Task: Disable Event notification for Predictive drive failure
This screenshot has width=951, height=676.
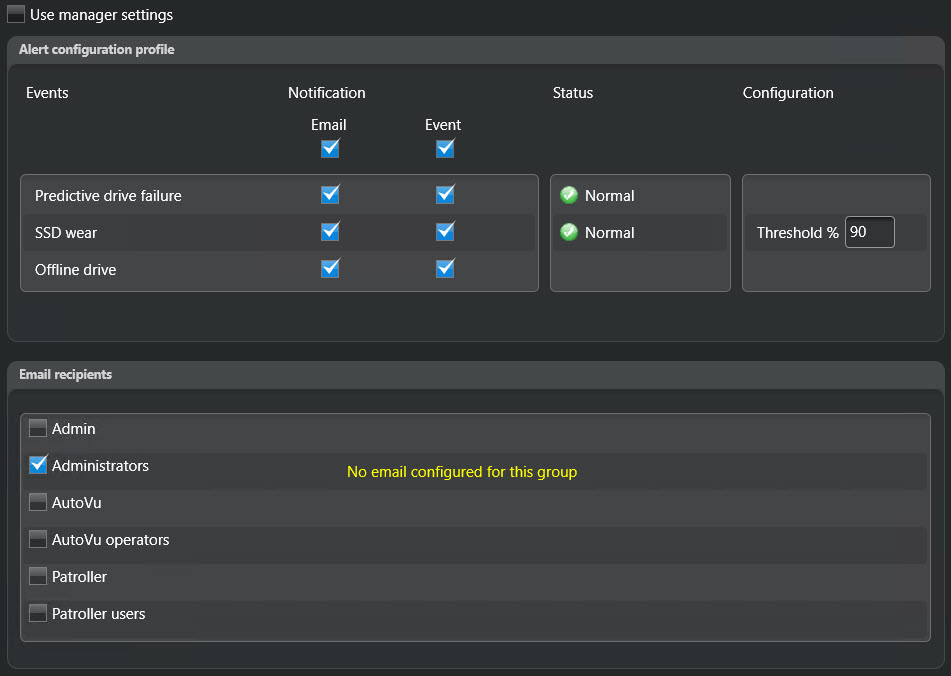Action: (x=444, y=194)
